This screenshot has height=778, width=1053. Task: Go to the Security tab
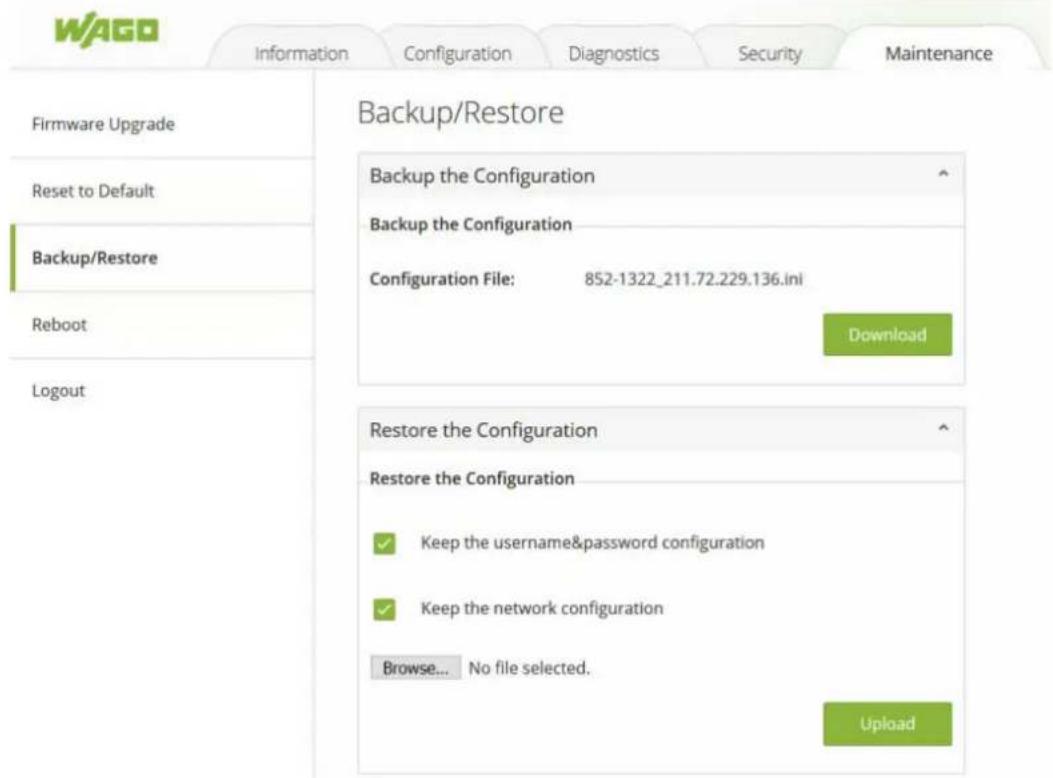[770, 53]
